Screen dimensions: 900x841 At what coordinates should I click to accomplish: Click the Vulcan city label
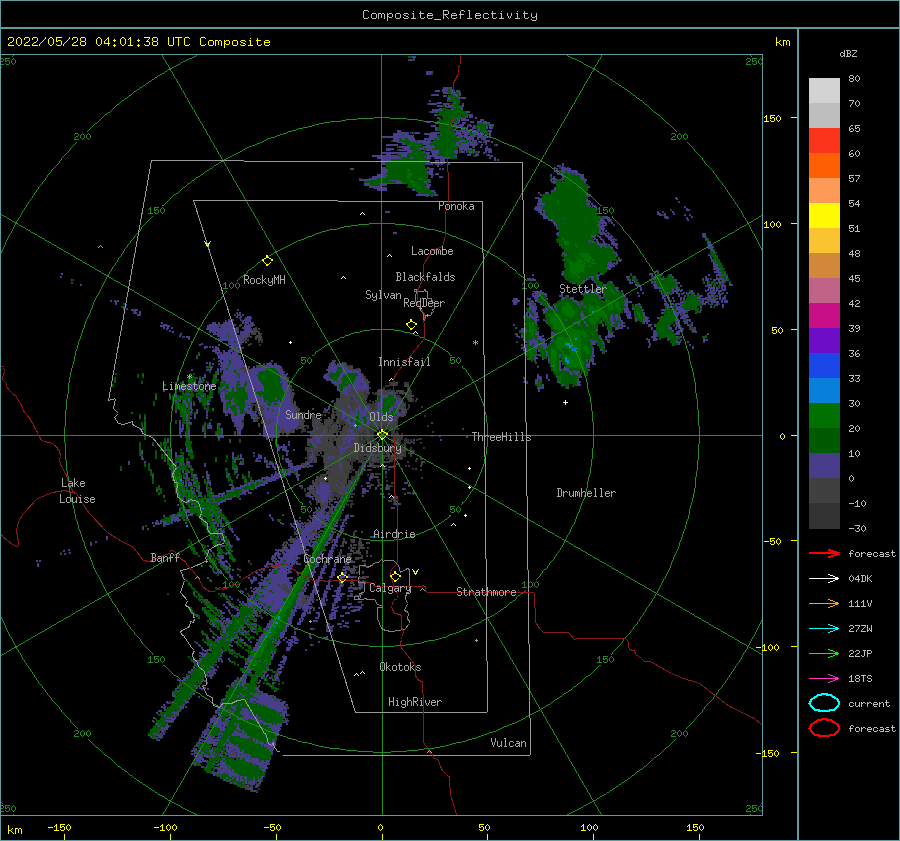tap(508, 743)
